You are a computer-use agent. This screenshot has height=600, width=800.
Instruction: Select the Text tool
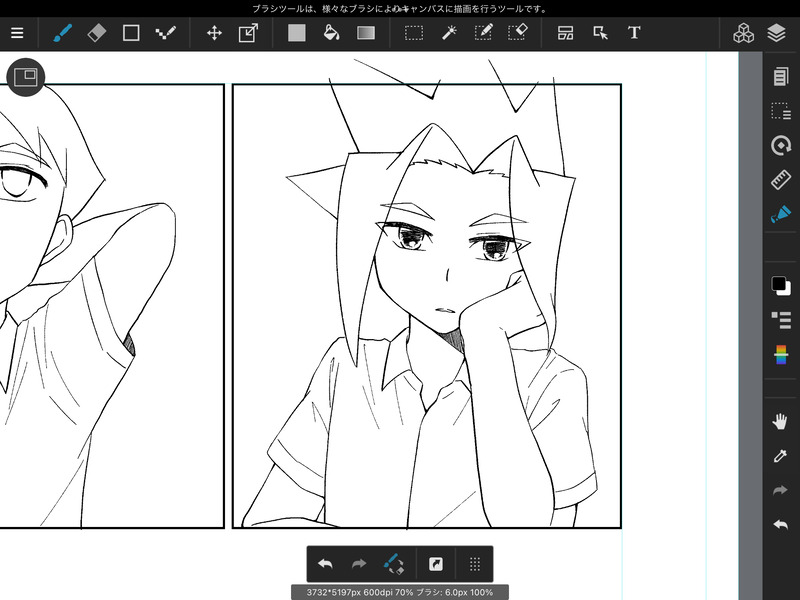634,33
